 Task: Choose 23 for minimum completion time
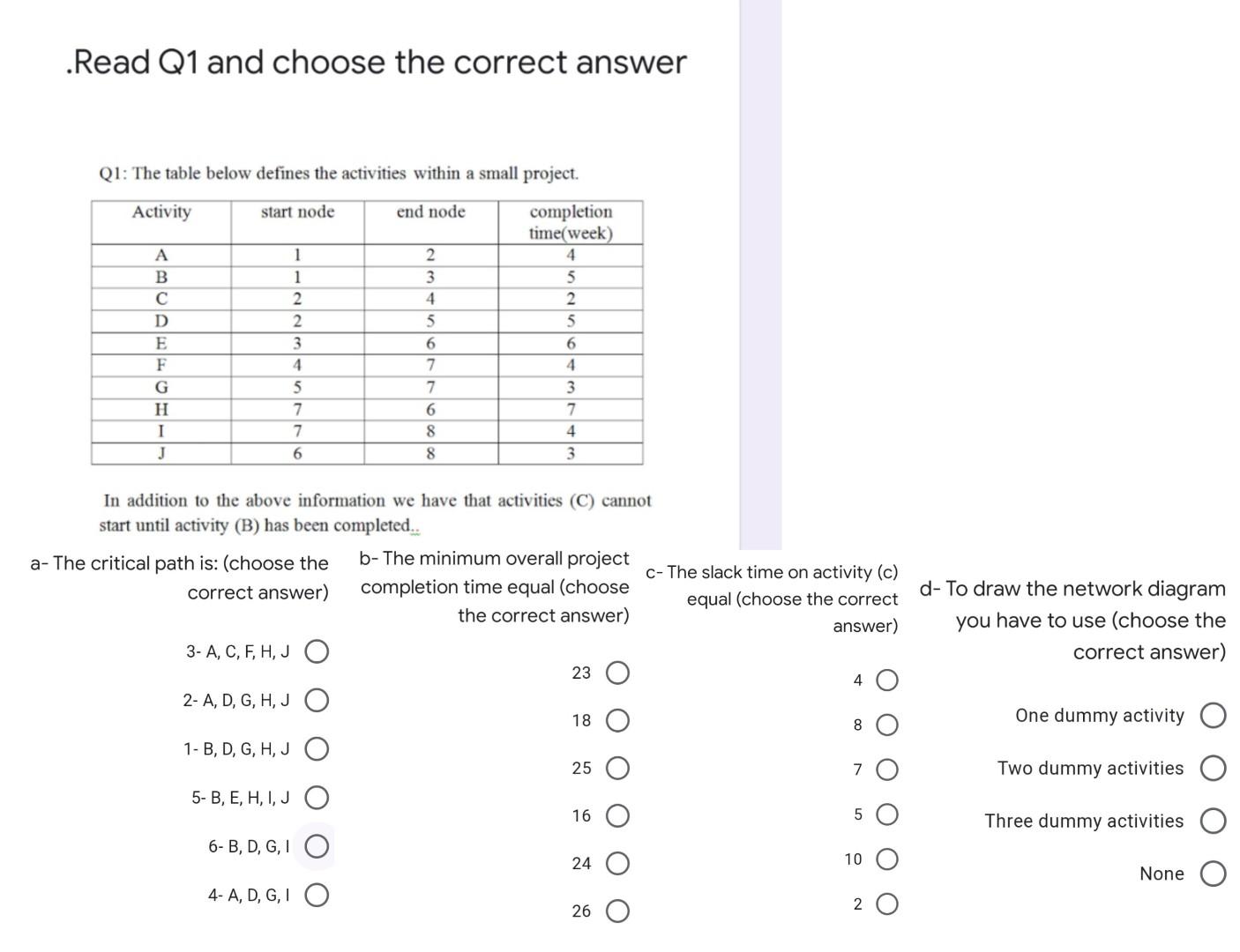tap(618, 672)
